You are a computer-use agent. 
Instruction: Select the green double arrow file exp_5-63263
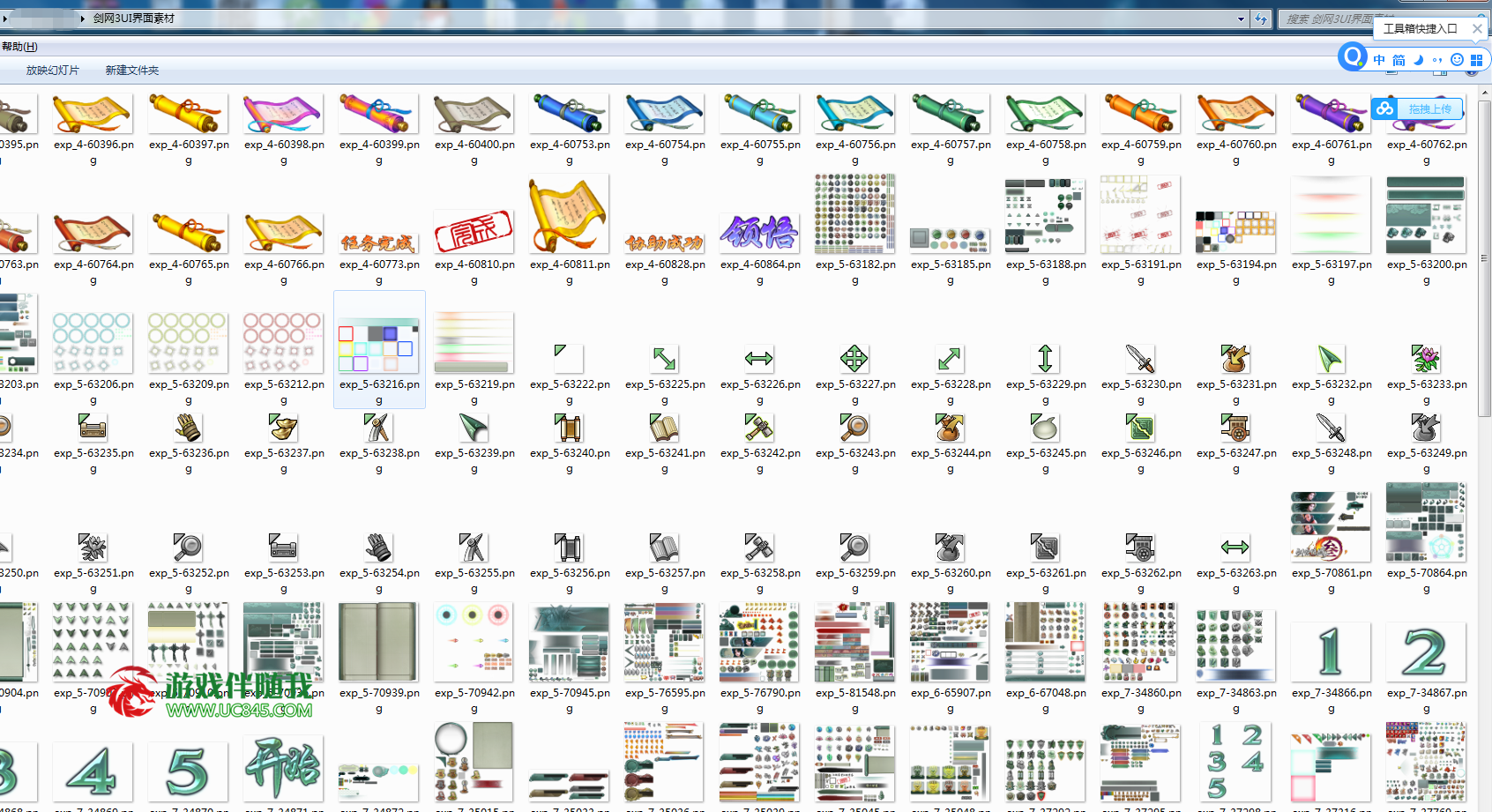click(1235, 548)
